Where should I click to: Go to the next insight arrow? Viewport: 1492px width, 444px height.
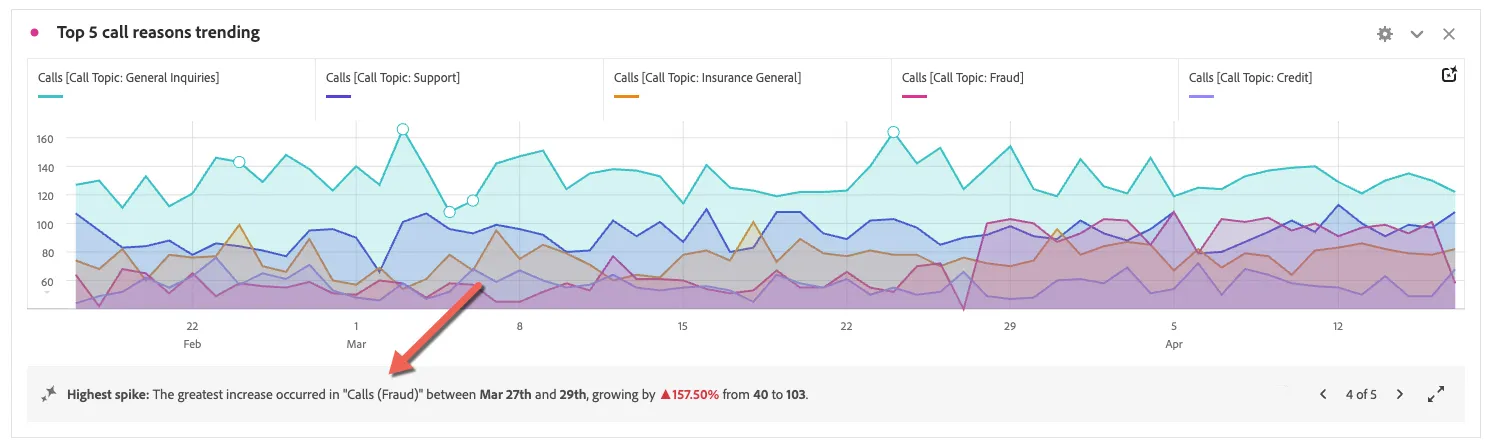1399,394
